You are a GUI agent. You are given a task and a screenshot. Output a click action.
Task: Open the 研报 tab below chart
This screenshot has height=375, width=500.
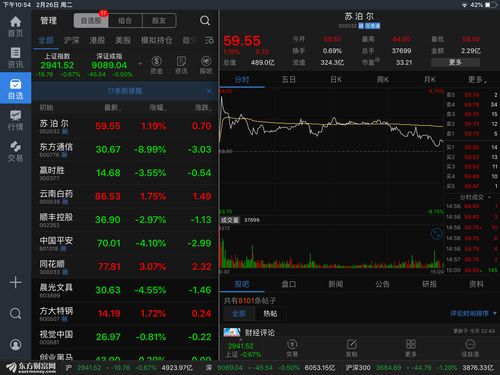pos(429,284)
